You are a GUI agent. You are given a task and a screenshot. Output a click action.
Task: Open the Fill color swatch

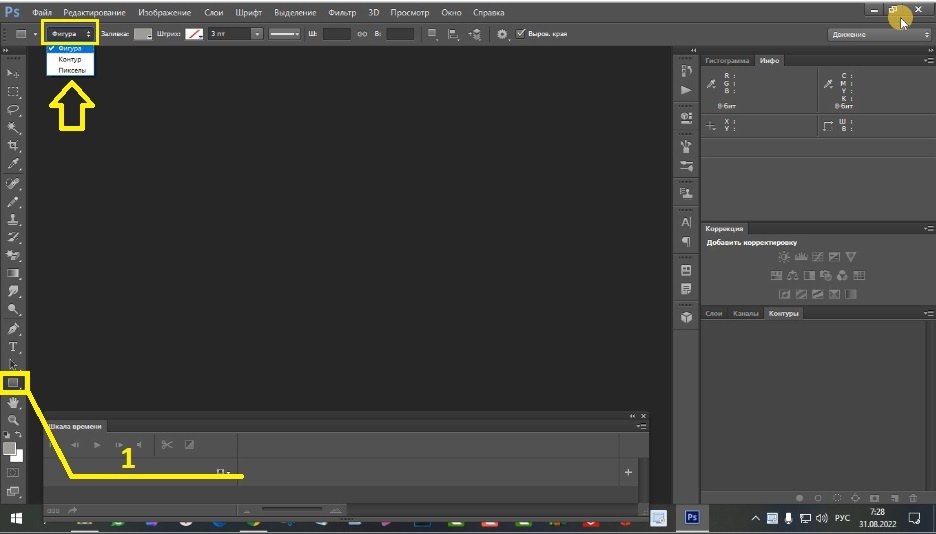(x=143, y=34)
